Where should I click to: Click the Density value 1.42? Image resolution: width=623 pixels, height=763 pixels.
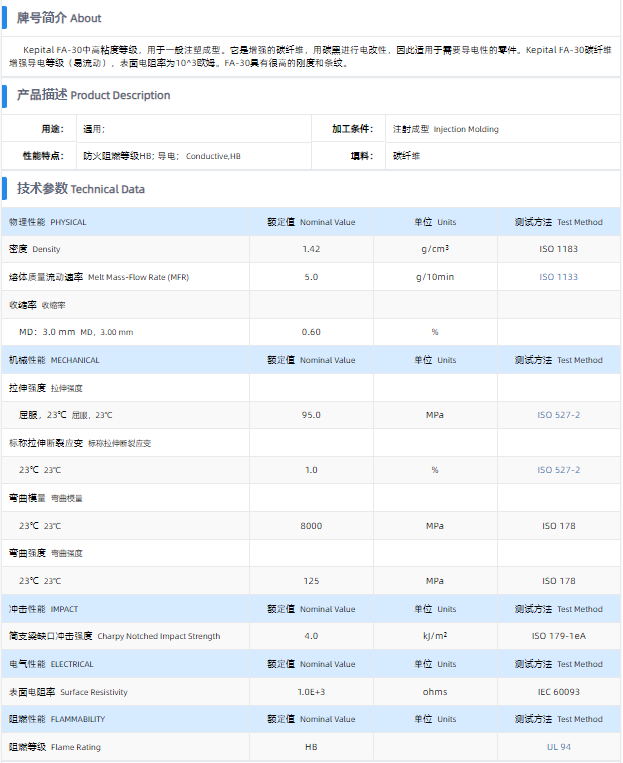point(311,249)
